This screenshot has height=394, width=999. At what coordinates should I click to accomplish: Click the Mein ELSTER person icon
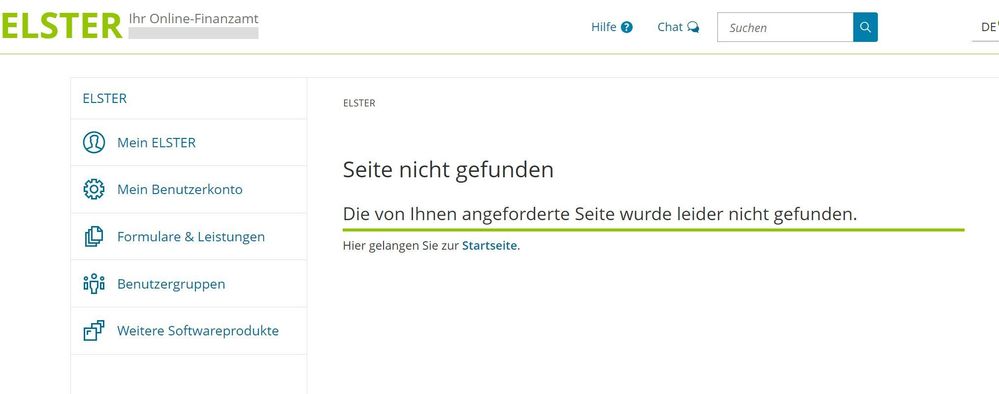click(94, 142)
